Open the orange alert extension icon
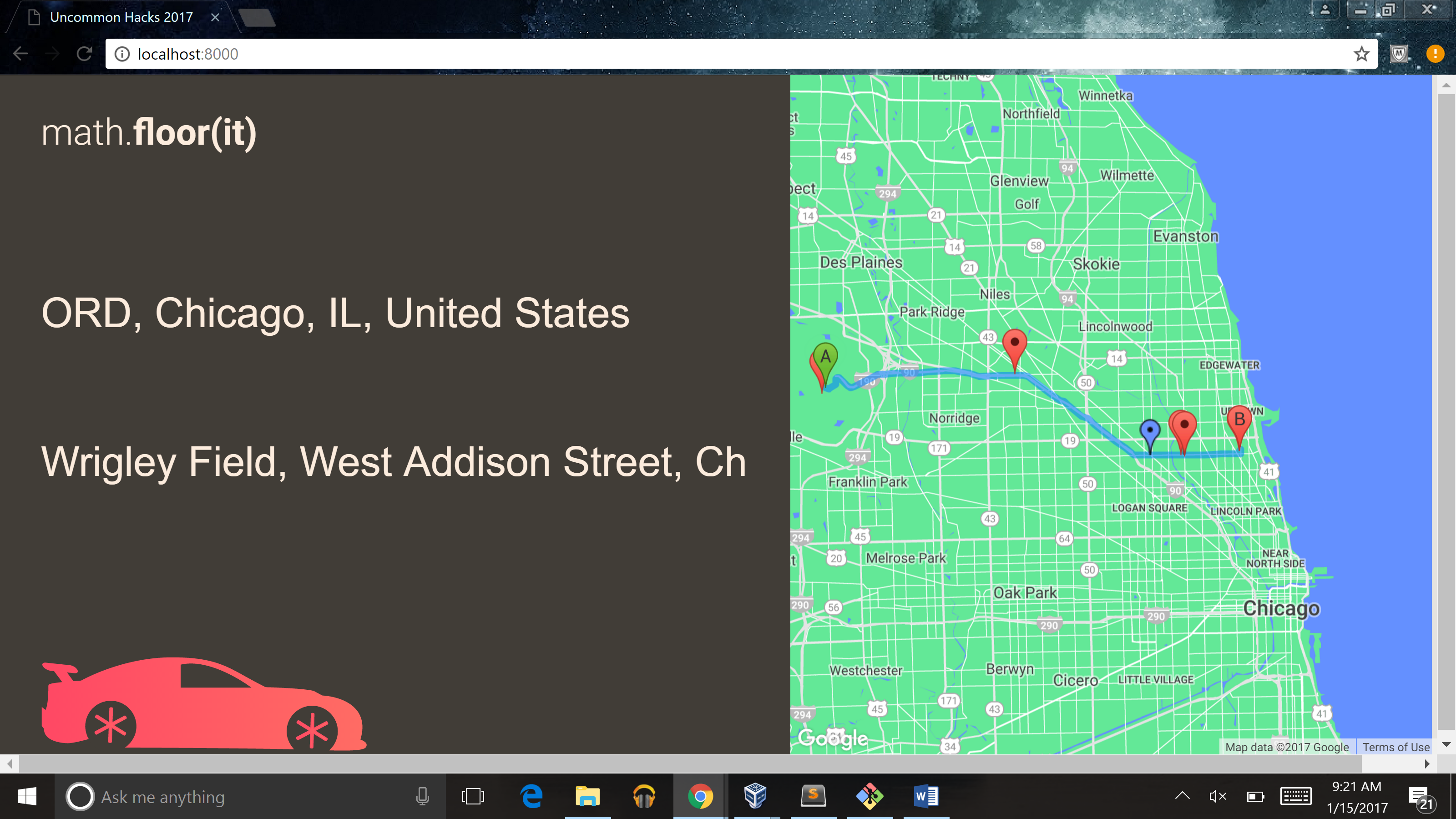 tap(1435, 54)
